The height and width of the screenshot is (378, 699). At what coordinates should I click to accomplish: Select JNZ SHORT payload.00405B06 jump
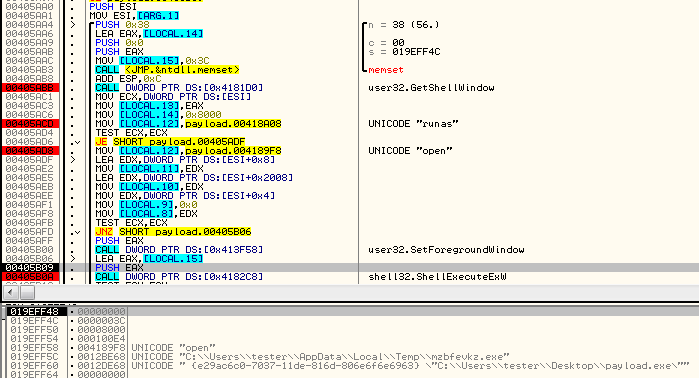(x=173, y=232)
